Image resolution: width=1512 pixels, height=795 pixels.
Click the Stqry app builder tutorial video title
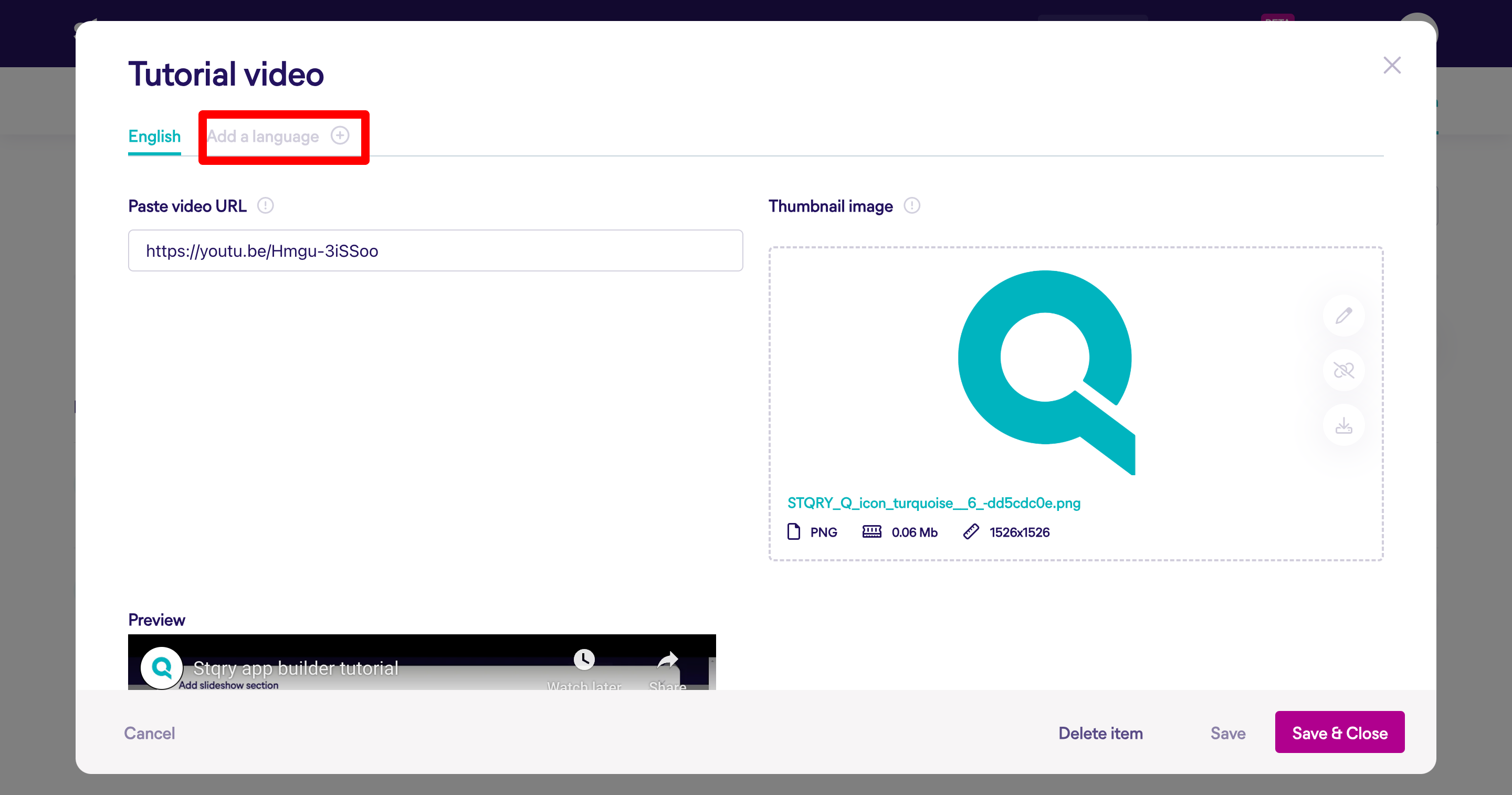coord(296,668)
